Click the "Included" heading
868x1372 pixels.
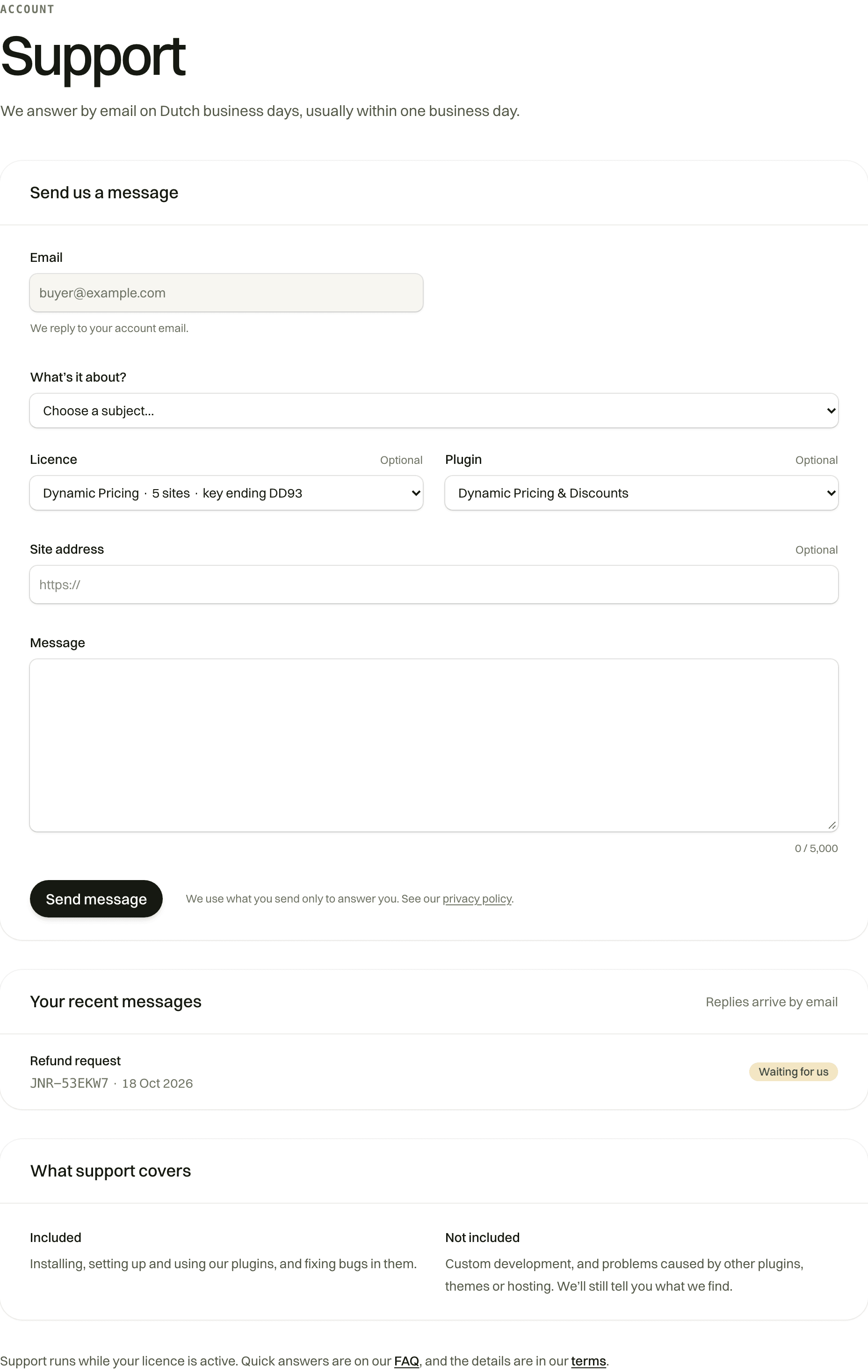[x=56, y=1237]
